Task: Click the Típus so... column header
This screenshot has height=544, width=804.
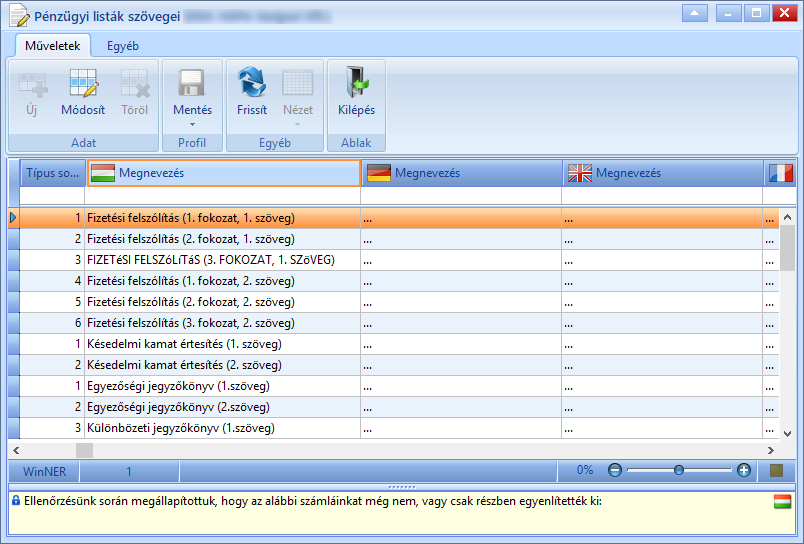Action: [x=52, y=173]
